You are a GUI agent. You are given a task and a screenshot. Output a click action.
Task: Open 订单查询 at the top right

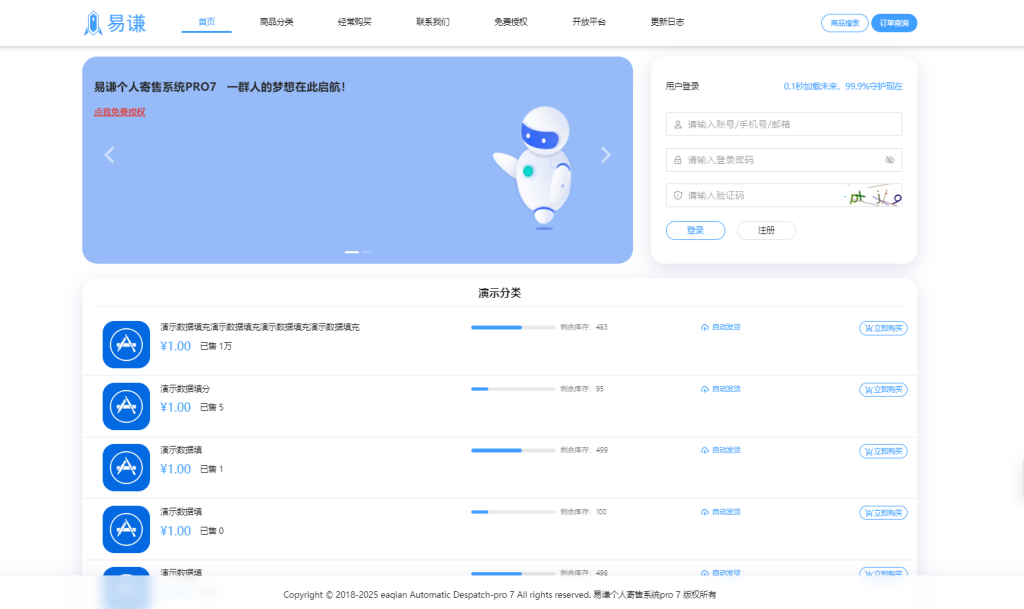893,22
